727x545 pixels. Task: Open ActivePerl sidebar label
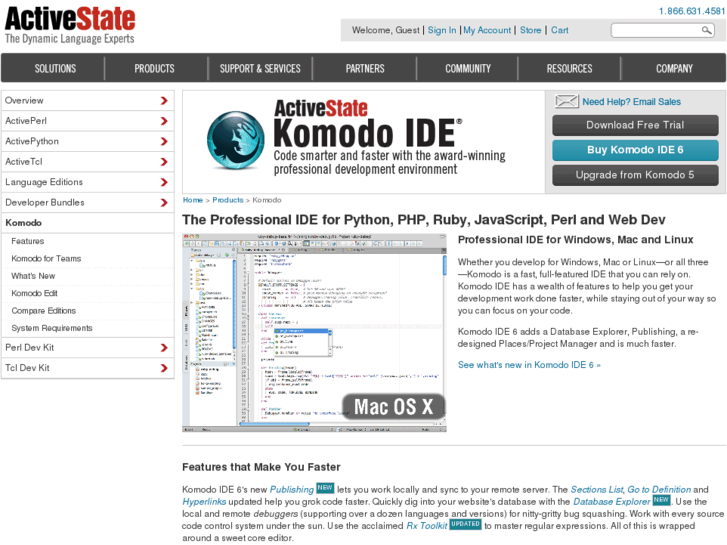[26, 121]
